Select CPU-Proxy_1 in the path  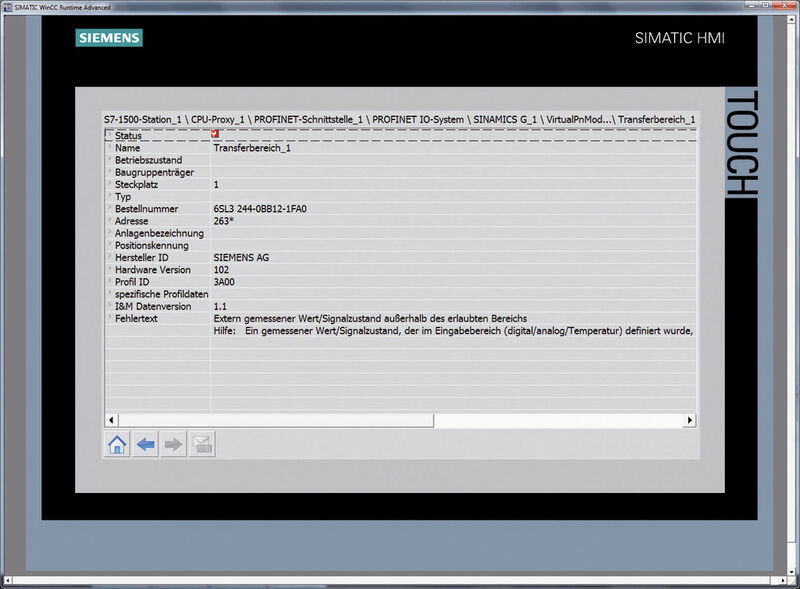tap(218, 119)
